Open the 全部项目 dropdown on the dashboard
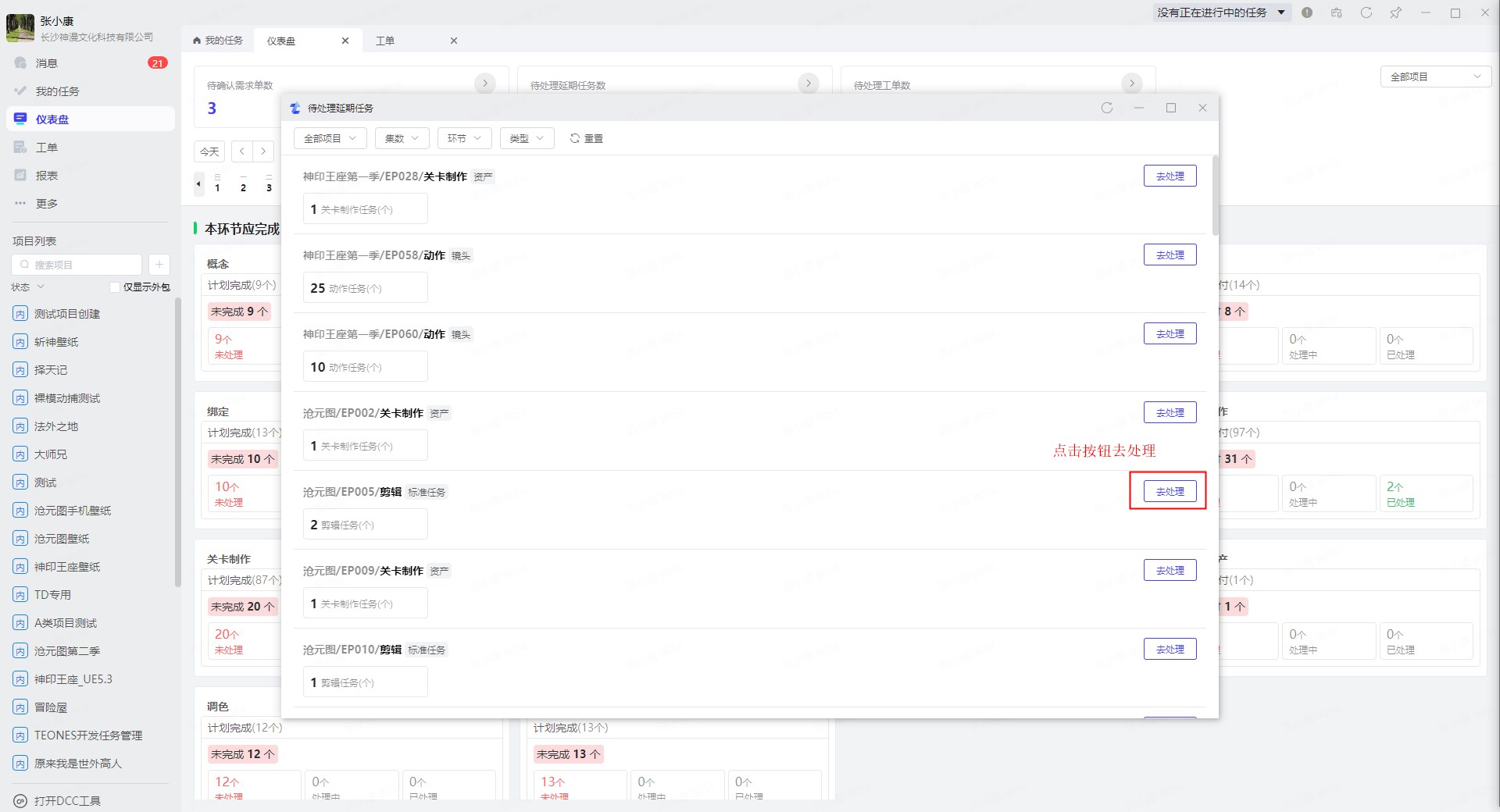The width and height of the screenshot is (1500, 812). pos(1436,77)
